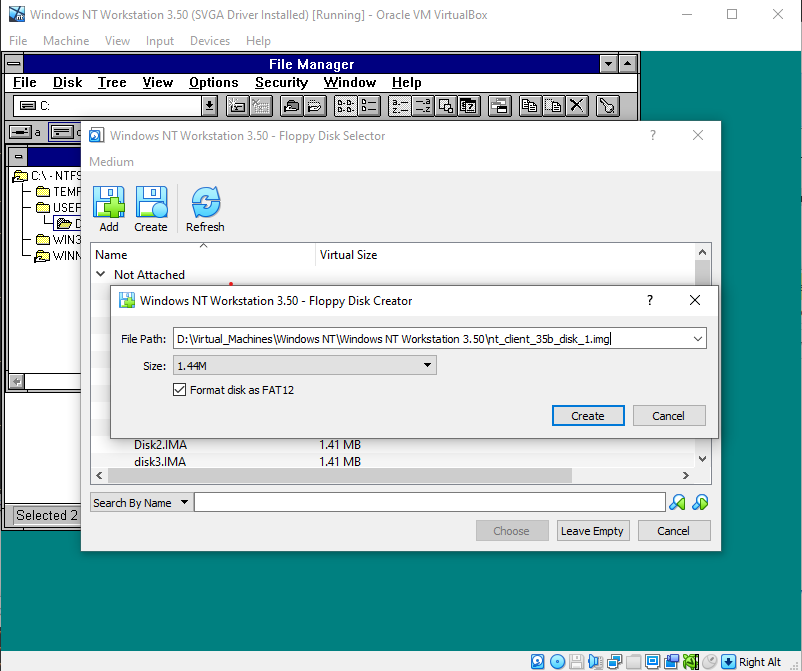
Task: Sort File Manager files by size icon
Action: pos(446,106)
